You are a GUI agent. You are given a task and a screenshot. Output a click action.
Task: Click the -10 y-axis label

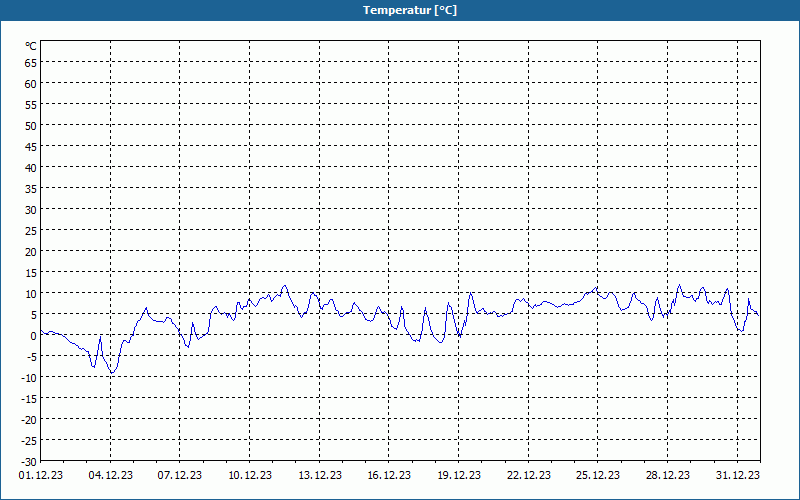pyautogui.click(x=29, y=378)
